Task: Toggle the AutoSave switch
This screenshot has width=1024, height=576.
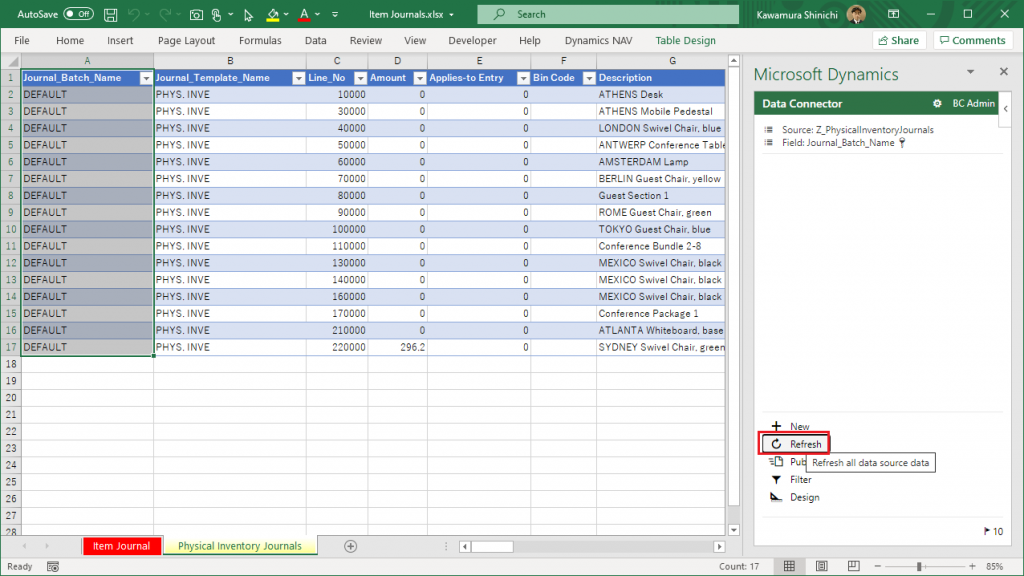Action: 78,14
